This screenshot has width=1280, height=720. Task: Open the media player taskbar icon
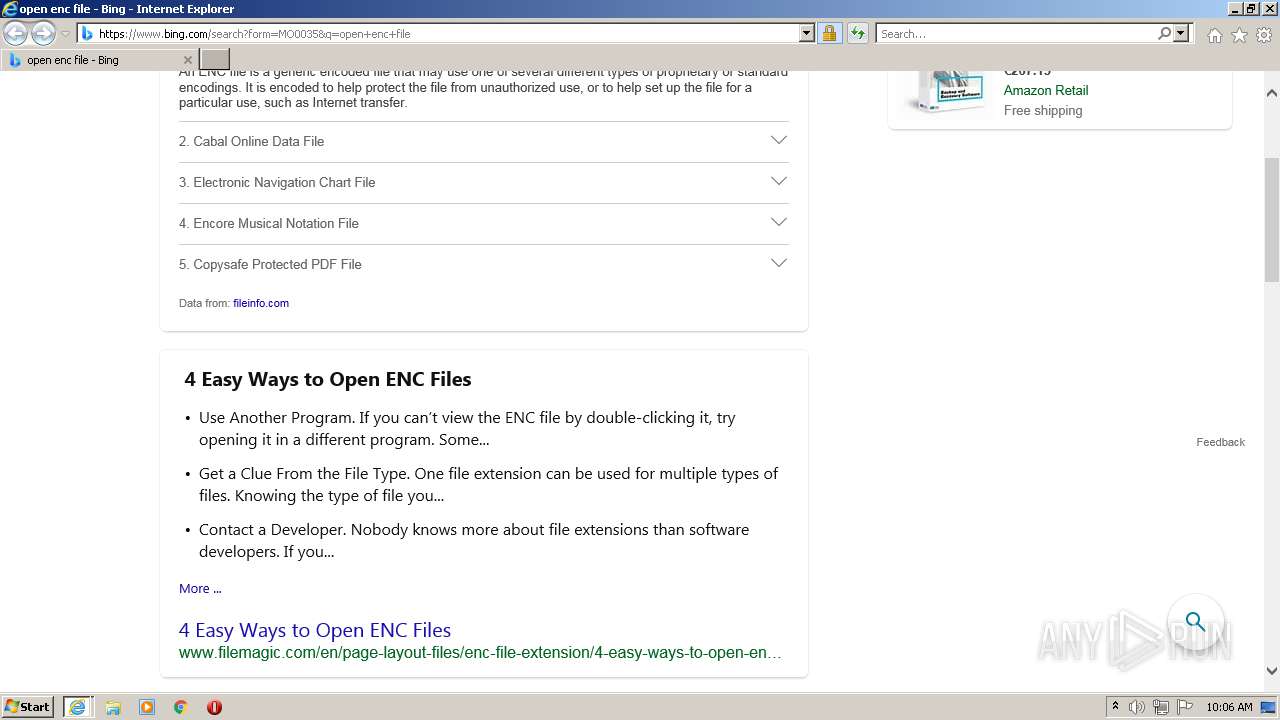[147, 707]
